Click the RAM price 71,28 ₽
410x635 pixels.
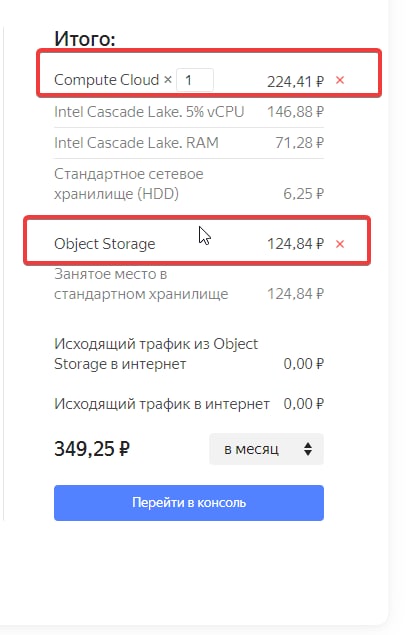(x=299, y=143)
